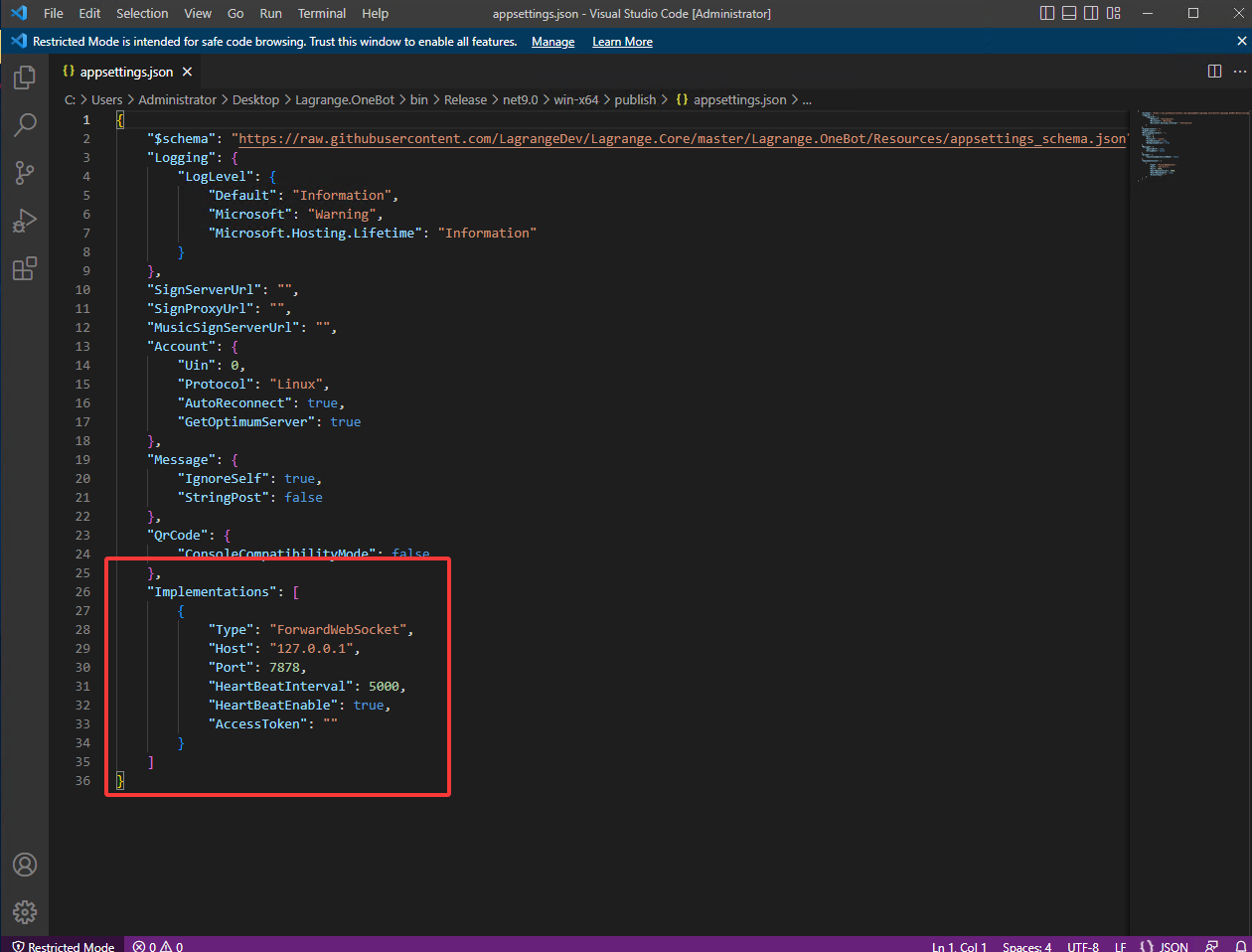The image size is (1252, 952).
Task: Open the Explorer view in activity bar
Action: [25, 78]
